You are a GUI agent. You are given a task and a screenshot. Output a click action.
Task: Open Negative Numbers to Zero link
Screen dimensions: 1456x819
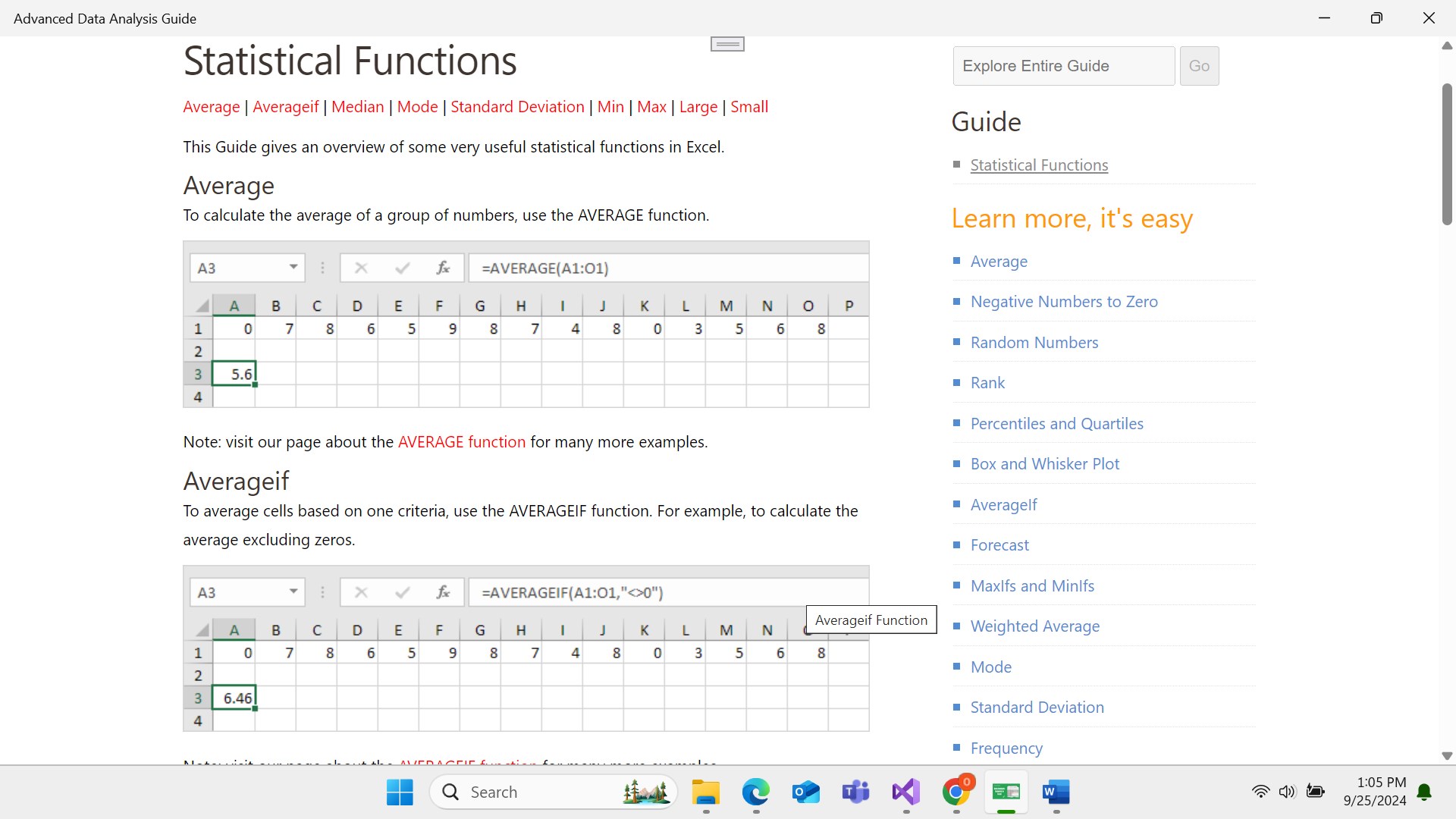point(1064,302)
